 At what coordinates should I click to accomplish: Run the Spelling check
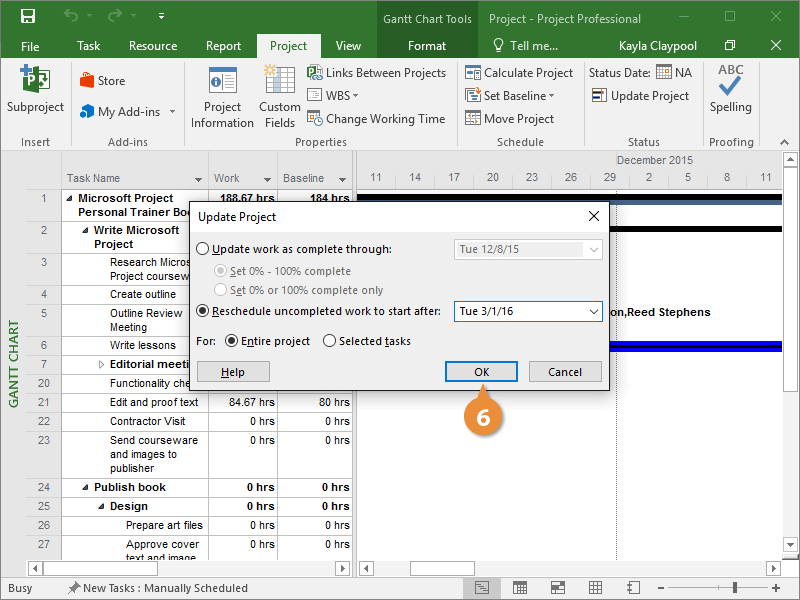(x=730, y=91)
